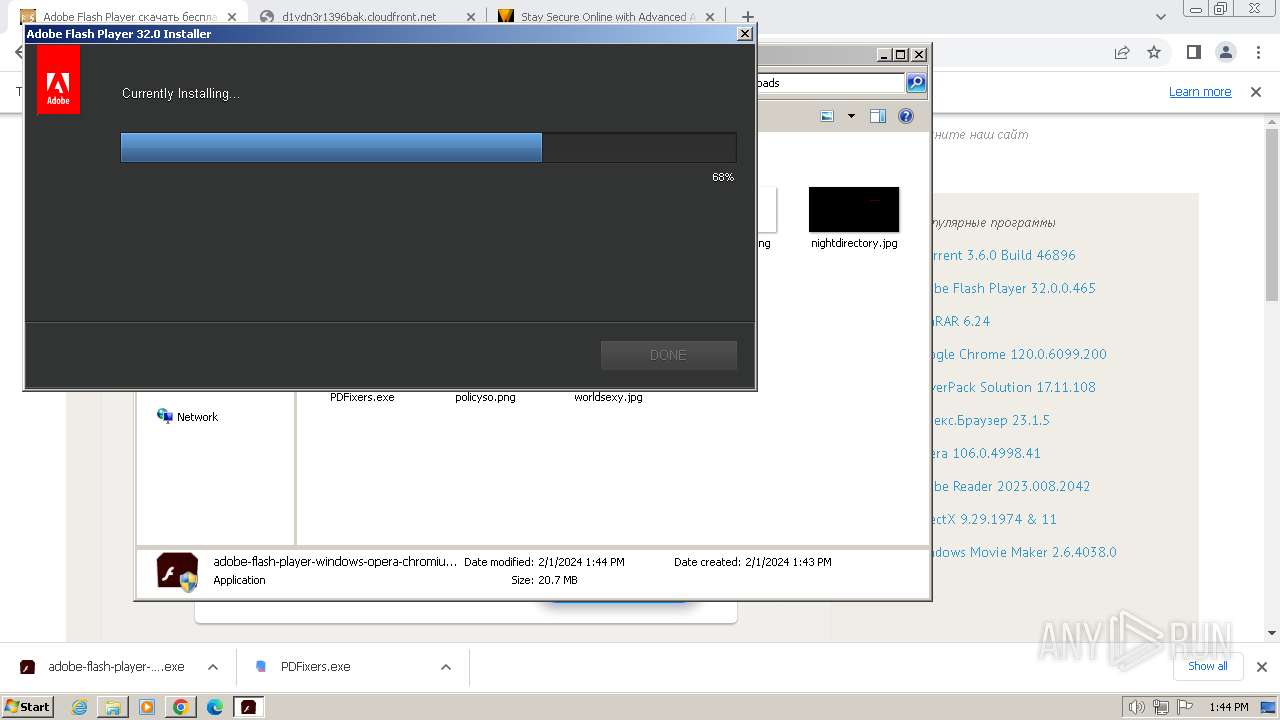Select the policyso.png file
1280x720 pixels.
[485, 397]
